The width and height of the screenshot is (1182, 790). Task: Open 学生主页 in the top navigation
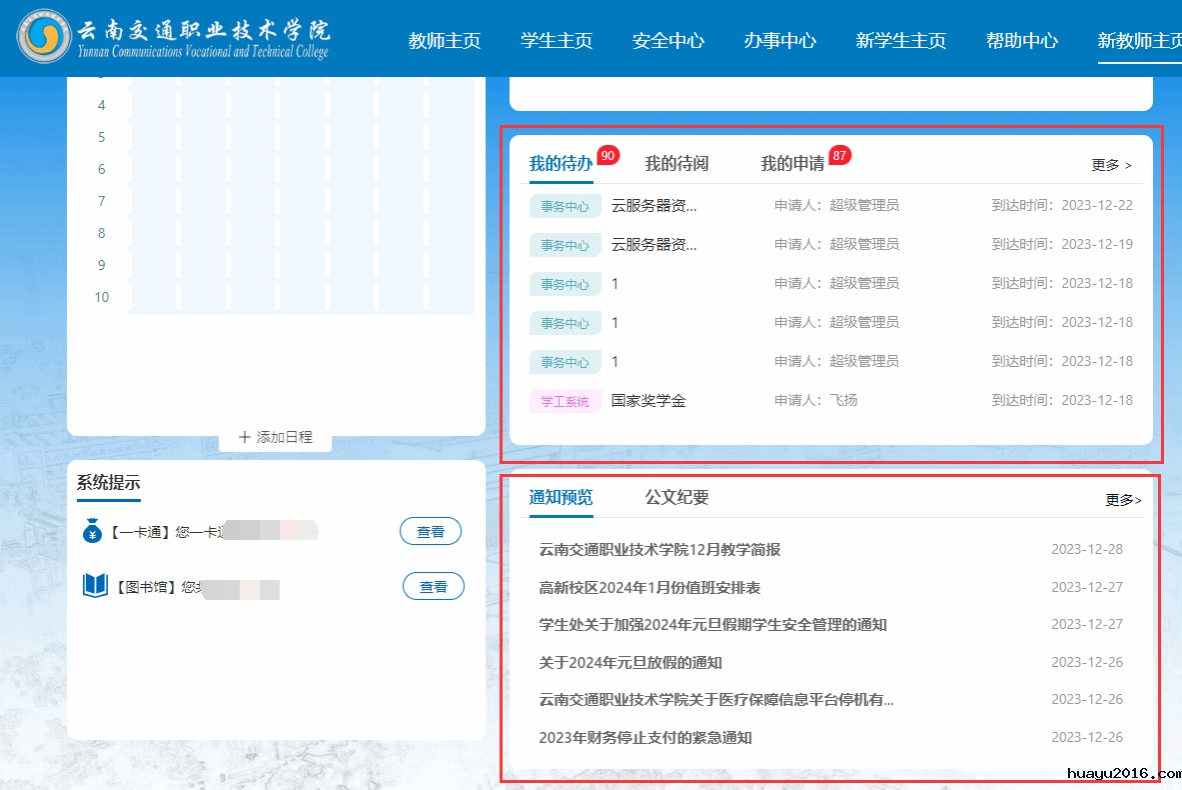[x=556, y=41]
